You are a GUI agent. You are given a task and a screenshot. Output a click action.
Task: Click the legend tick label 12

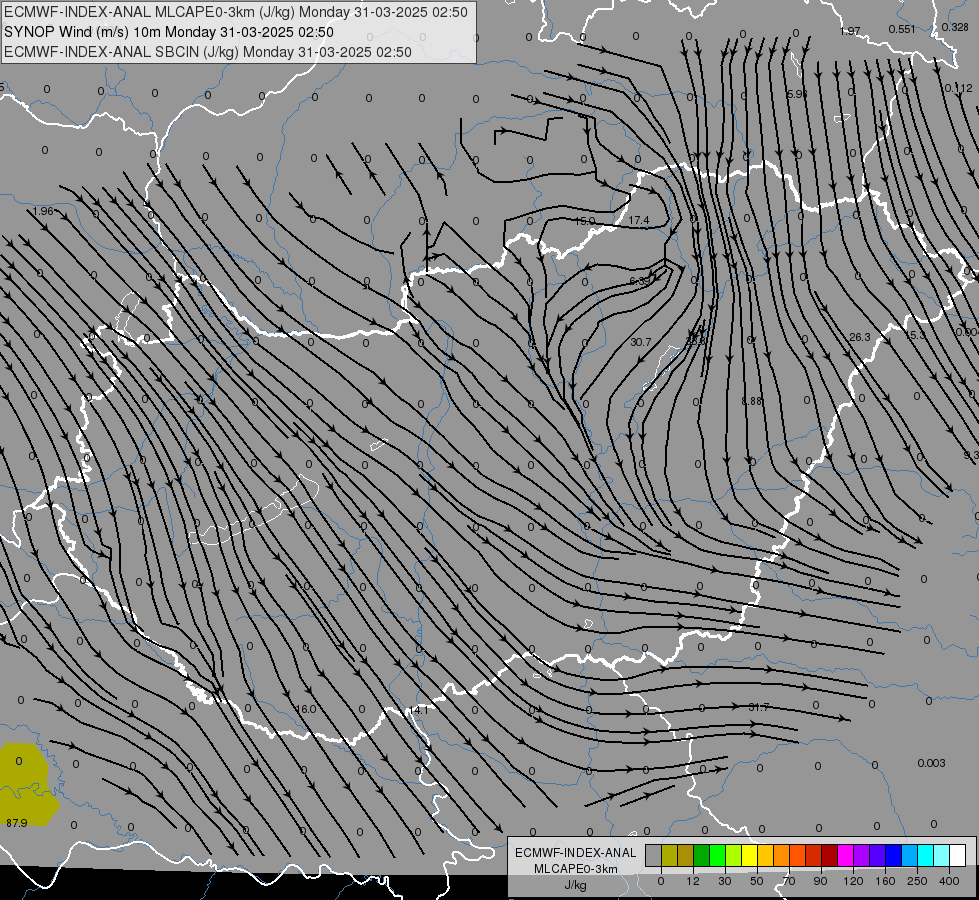(x=693, y=881)
